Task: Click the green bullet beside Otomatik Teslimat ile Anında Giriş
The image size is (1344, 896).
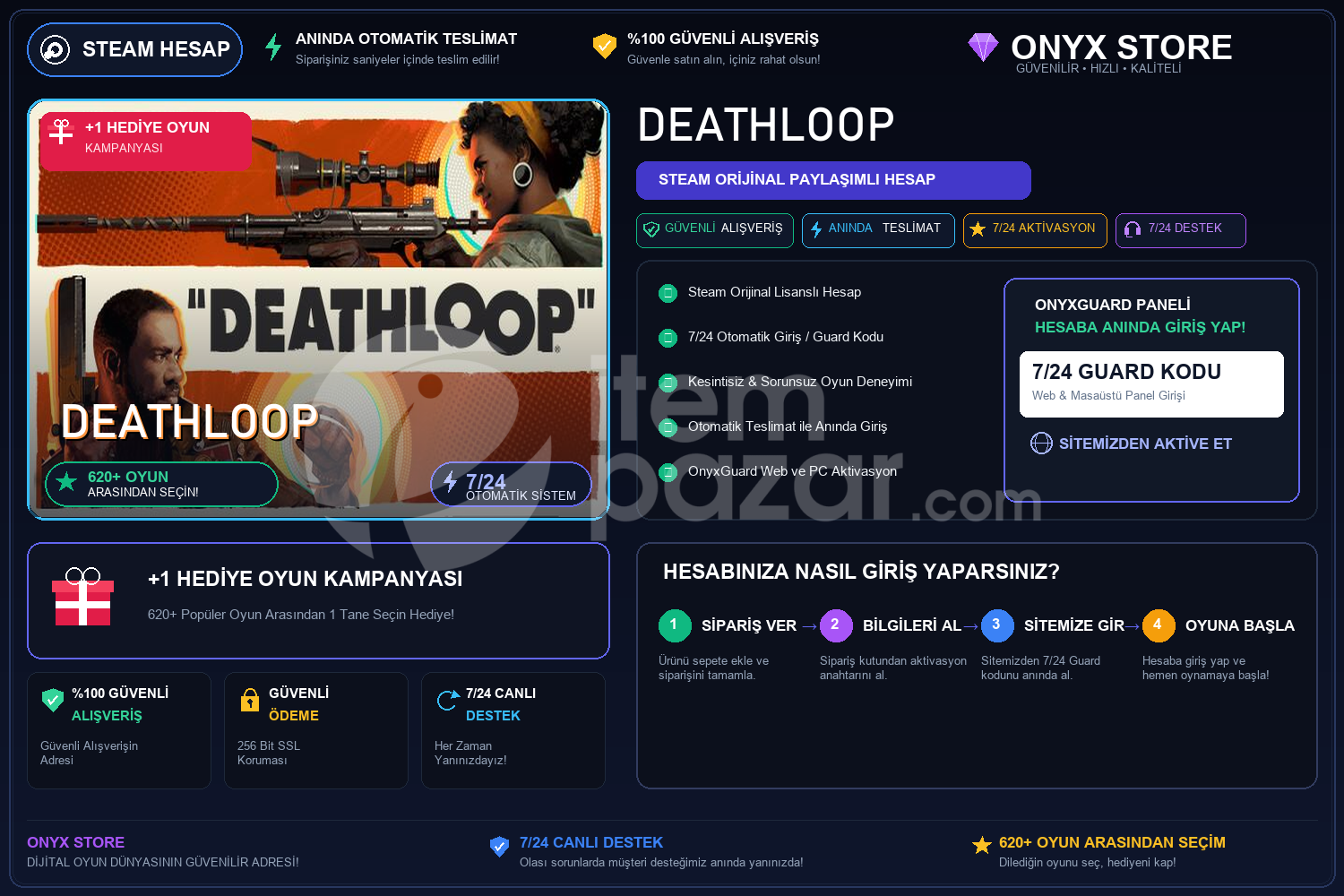Action: pos(668,427)
